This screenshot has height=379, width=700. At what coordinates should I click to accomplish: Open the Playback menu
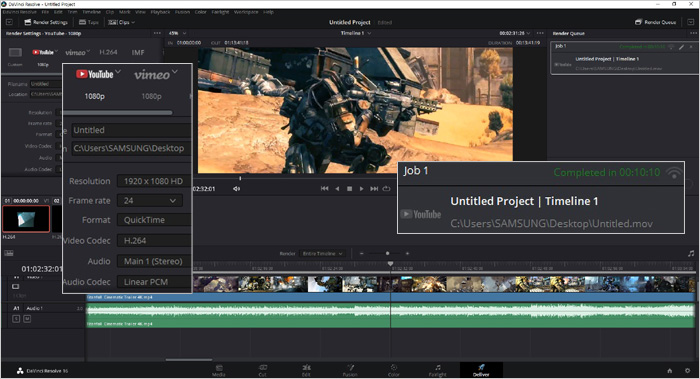click(x=160, y=12)
